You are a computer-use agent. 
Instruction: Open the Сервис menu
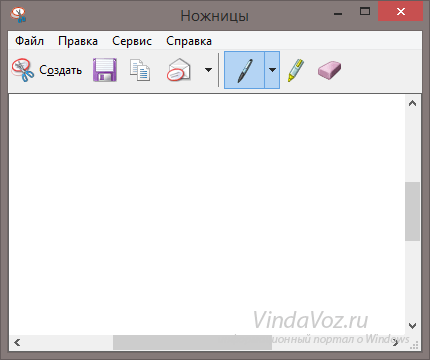click(132, 41)
